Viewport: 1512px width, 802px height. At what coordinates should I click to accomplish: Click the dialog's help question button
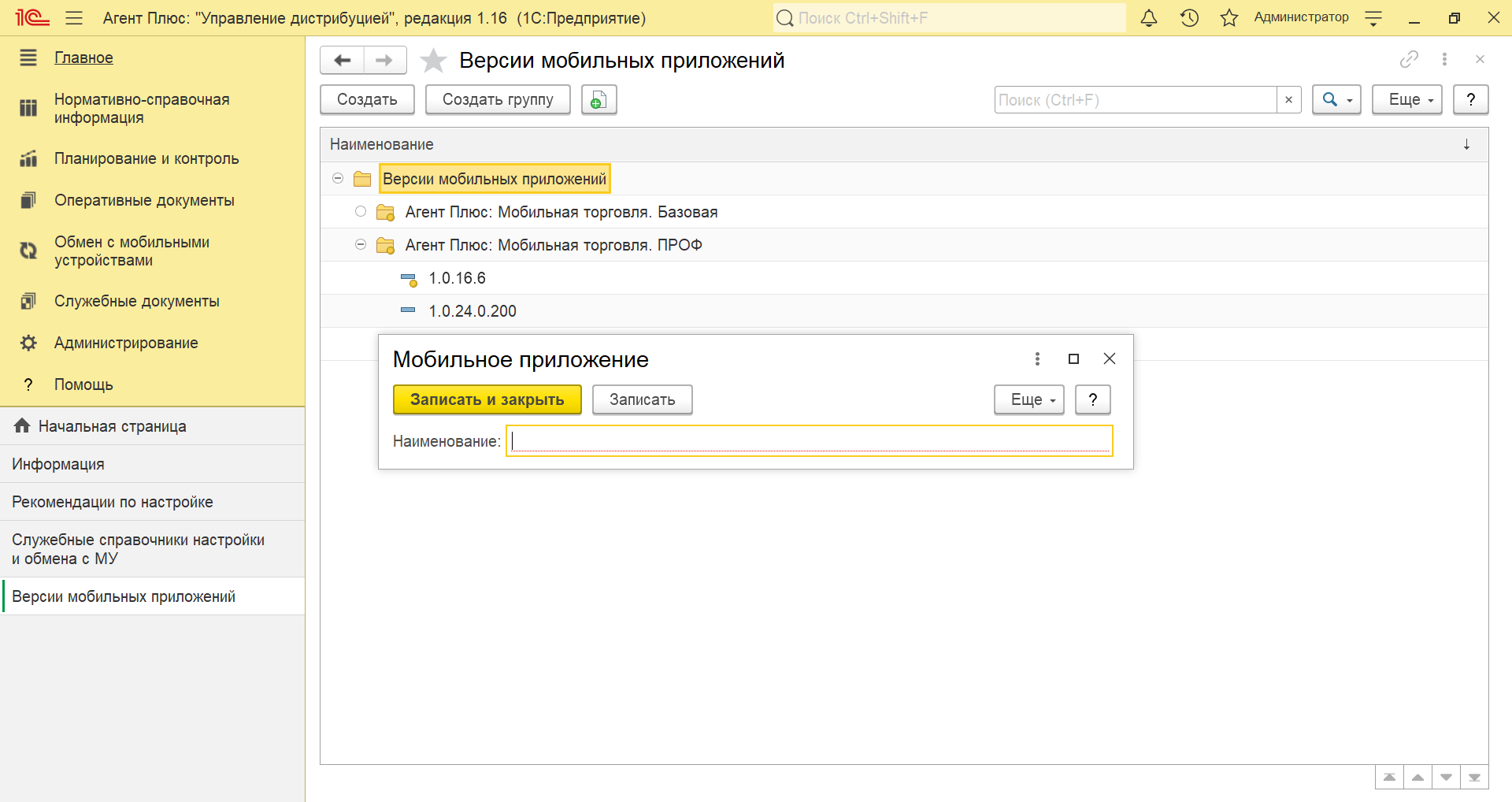tap(1092, 399)
